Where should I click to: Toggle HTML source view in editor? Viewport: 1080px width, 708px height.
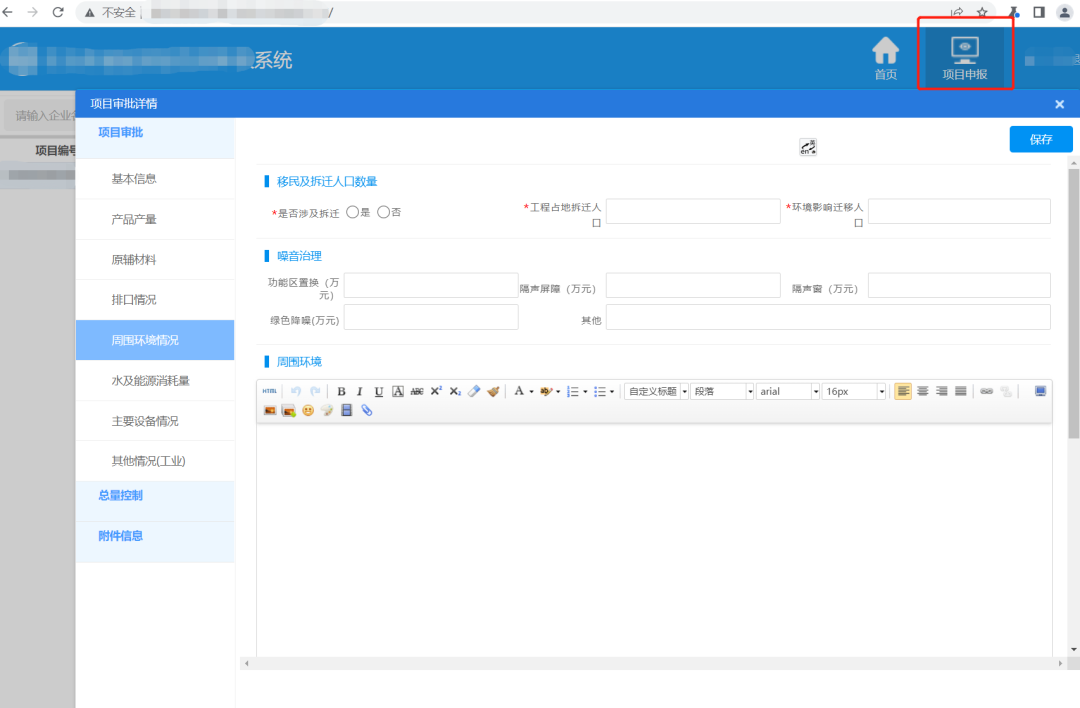269,391
